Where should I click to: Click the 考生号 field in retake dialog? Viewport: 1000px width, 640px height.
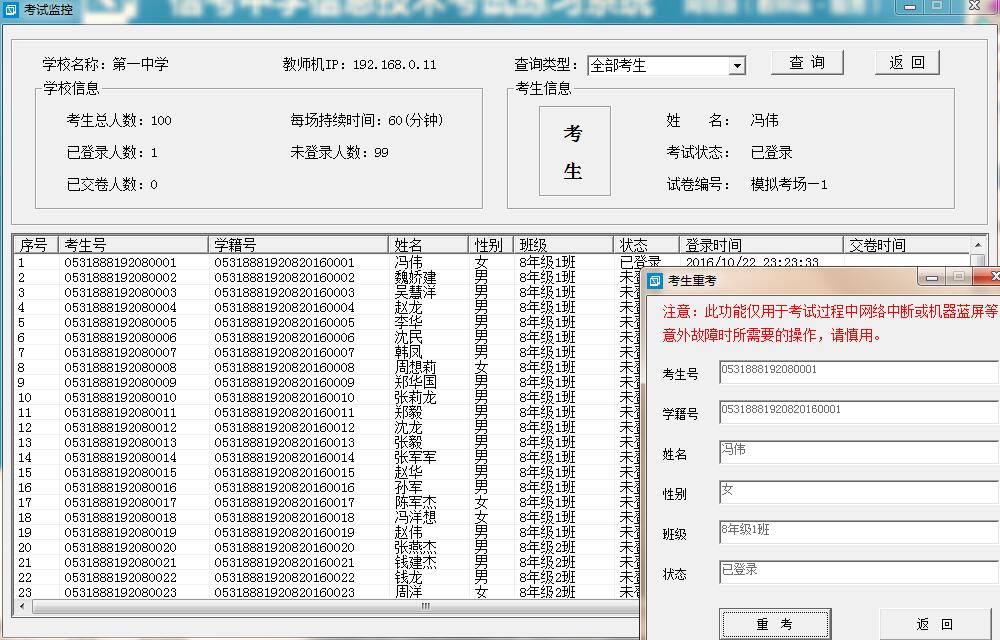[x=858, y=373]
